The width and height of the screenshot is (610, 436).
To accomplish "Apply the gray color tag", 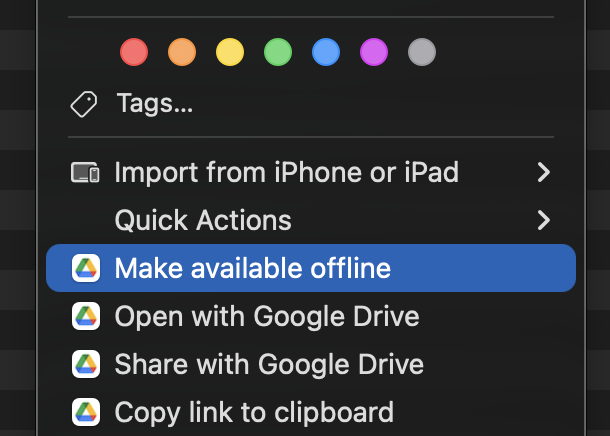I will click(422, 51).
